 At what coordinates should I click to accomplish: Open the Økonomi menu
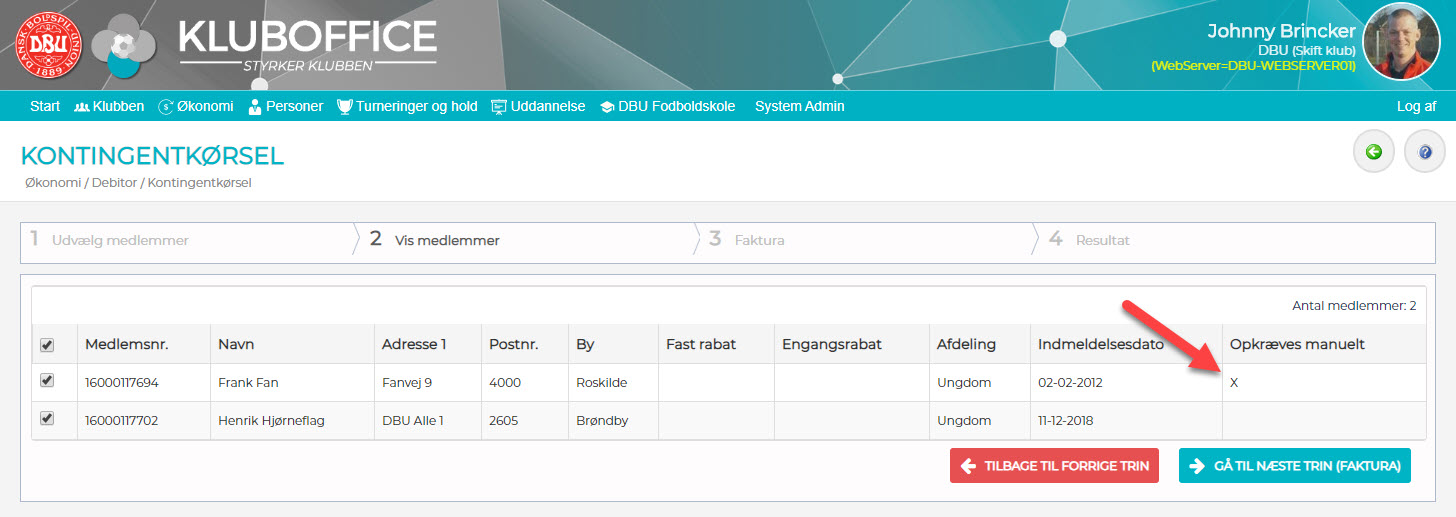[x=196, y=106]
